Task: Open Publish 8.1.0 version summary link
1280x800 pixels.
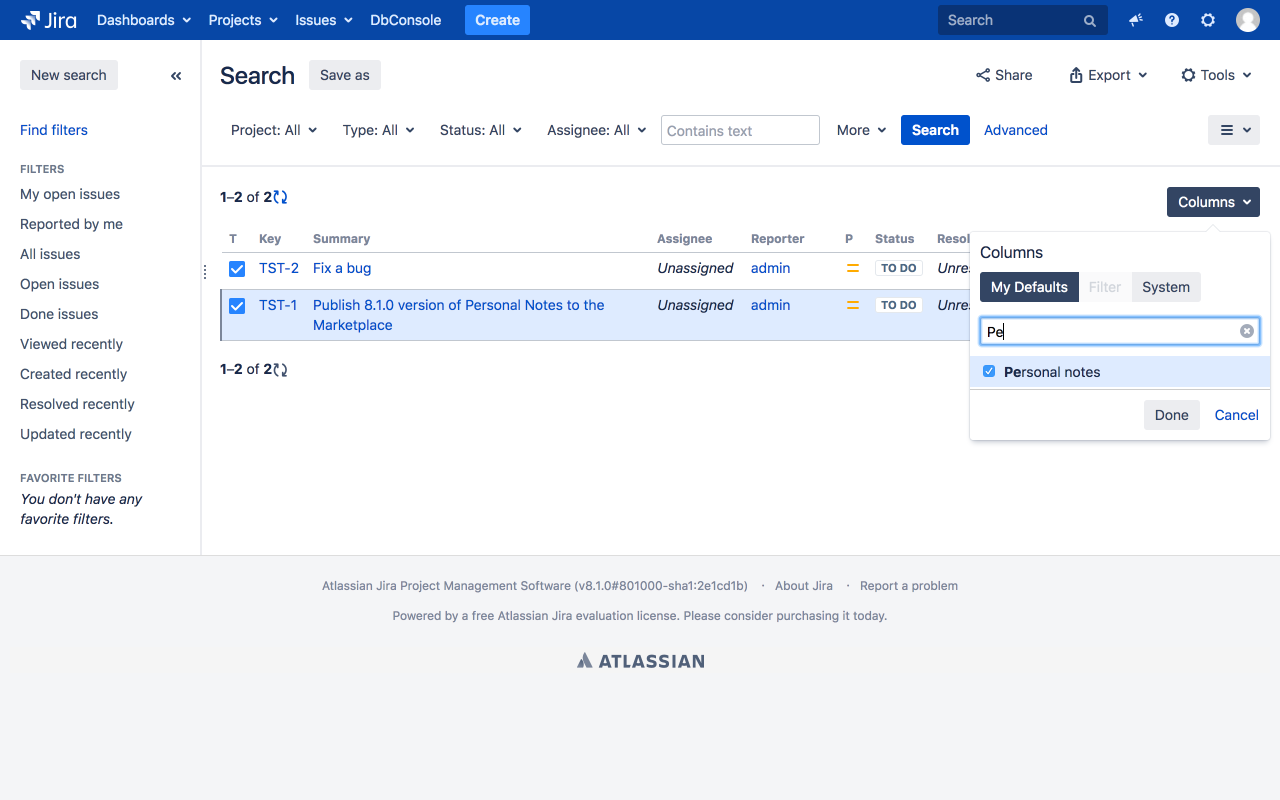Action: click(x=459, y=315)
